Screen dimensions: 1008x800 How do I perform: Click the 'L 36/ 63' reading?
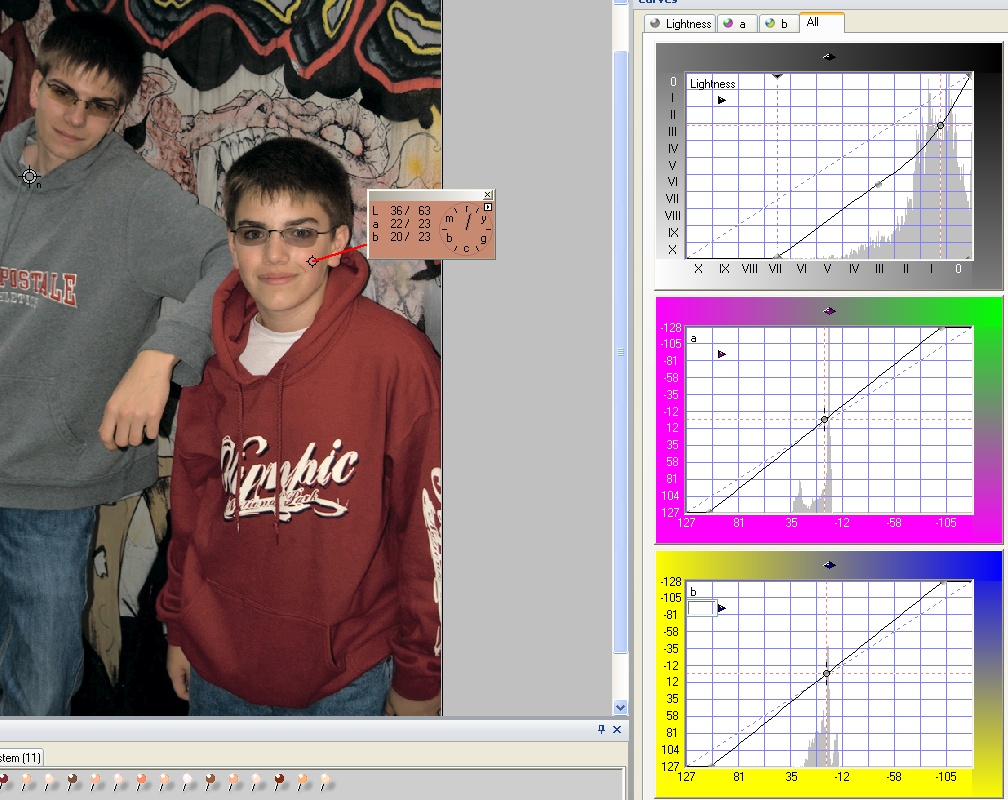tap(402, 211)
